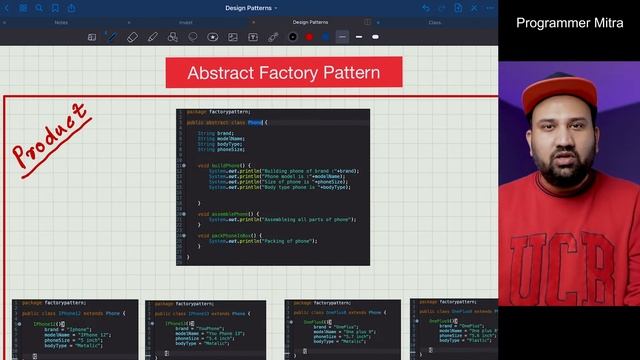Select the Eraser tool
Screen dimensions: 640x360
pos(132,37)
